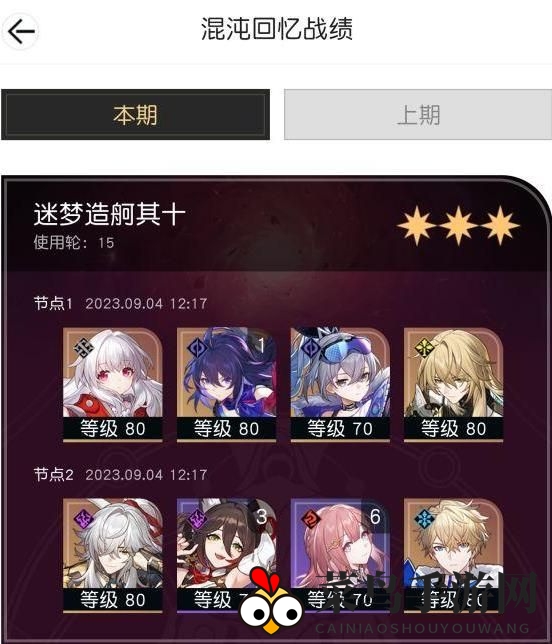This screenshot has width=552, height=644.
Task: Select Silver Wolf's level 70 portrait
Action: [x=340, y=384]
